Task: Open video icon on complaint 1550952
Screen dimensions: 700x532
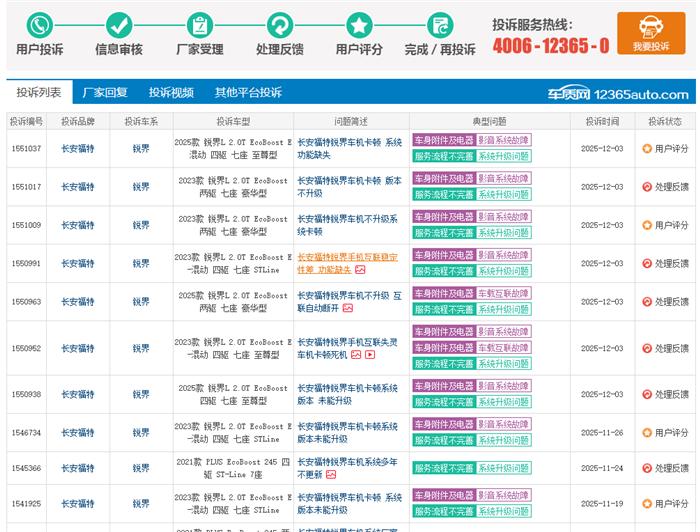Action: pos(369,355)
